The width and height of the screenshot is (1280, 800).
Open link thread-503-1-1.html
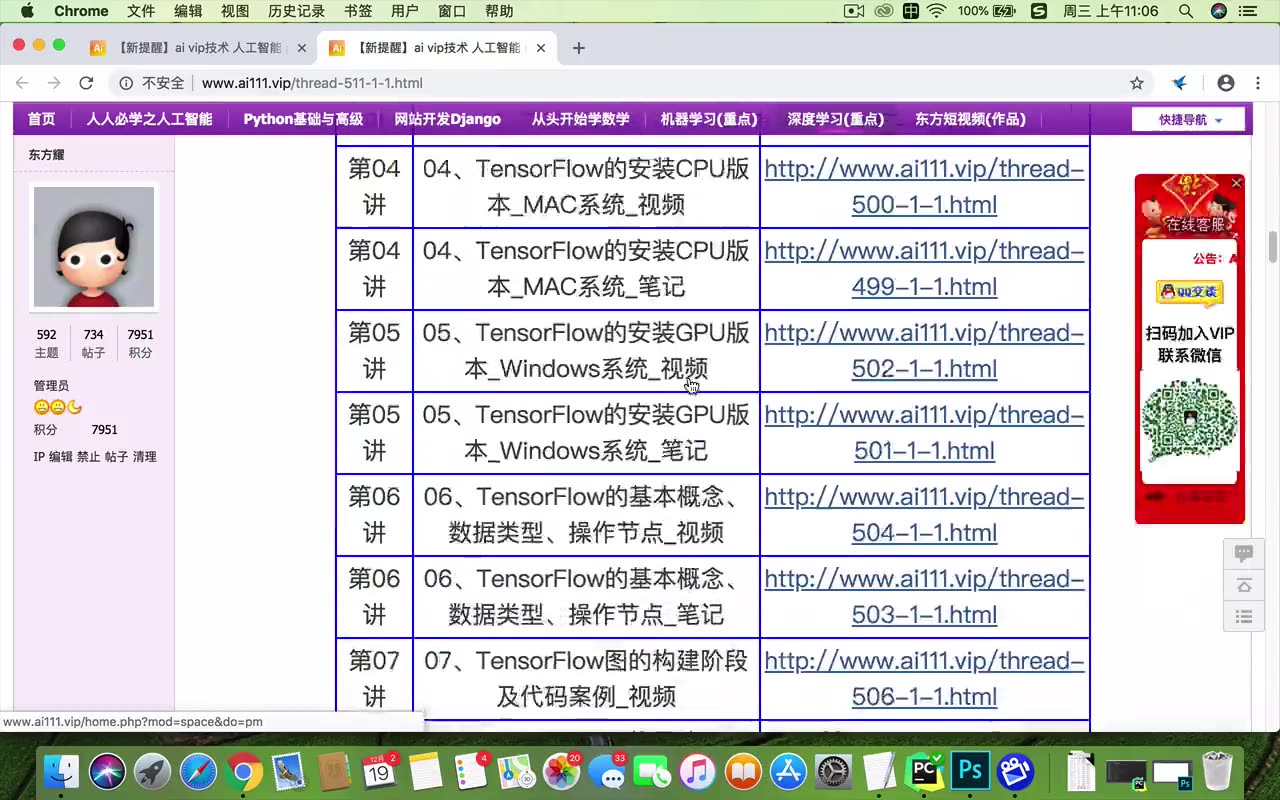pos(924,597)
